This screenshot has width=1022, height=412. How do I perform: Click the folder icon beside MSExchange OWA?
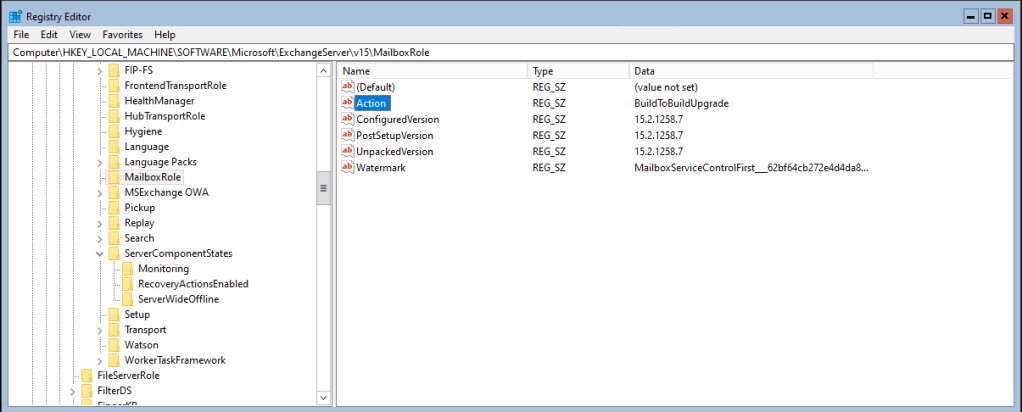click(x=114, y=192)
